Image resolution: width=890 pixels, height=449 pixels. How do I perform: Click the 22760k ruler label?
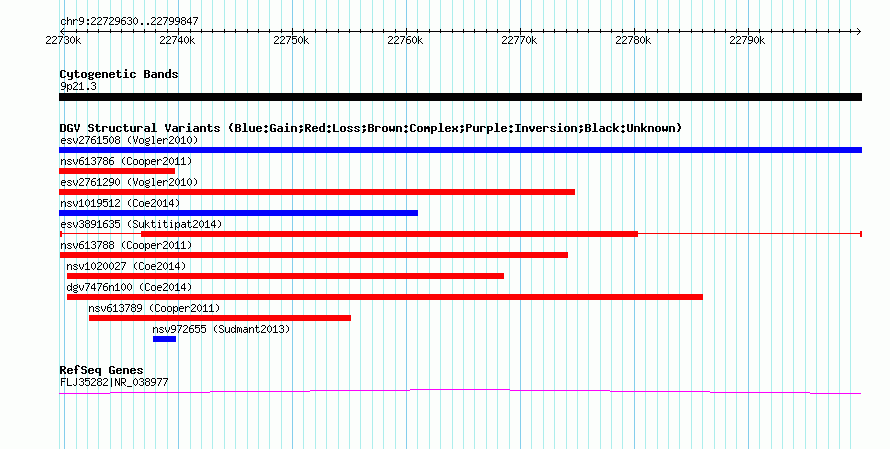tap(405, 40)
